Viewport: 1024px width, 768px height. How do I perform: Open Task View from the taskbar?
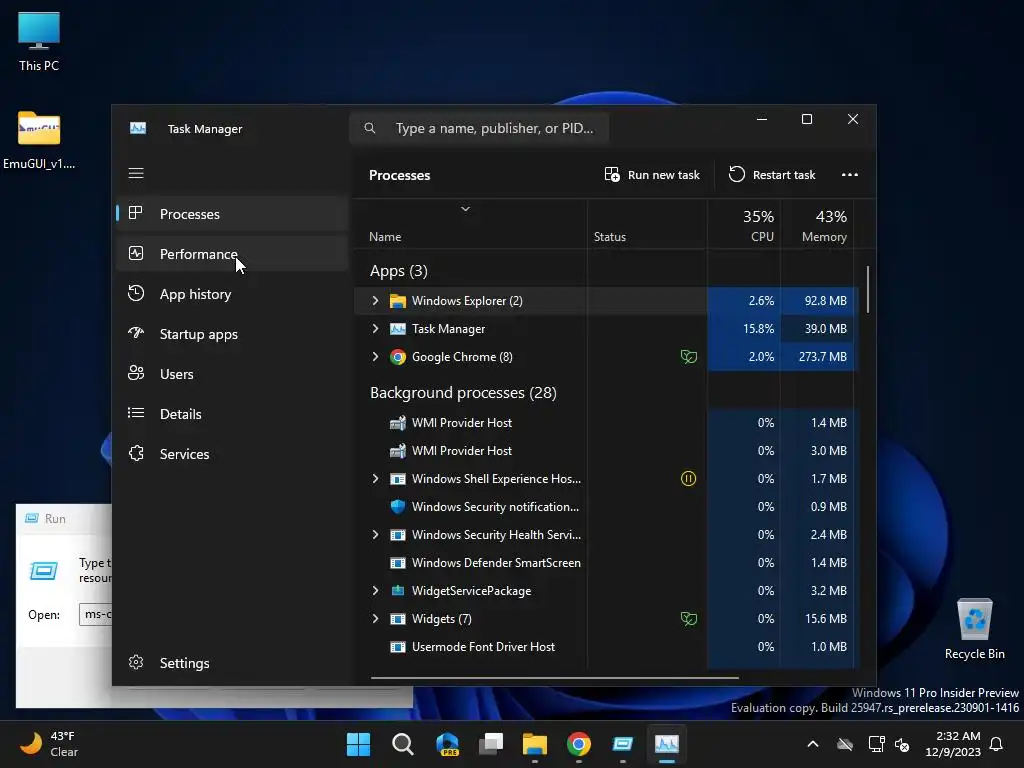[490, 744]
